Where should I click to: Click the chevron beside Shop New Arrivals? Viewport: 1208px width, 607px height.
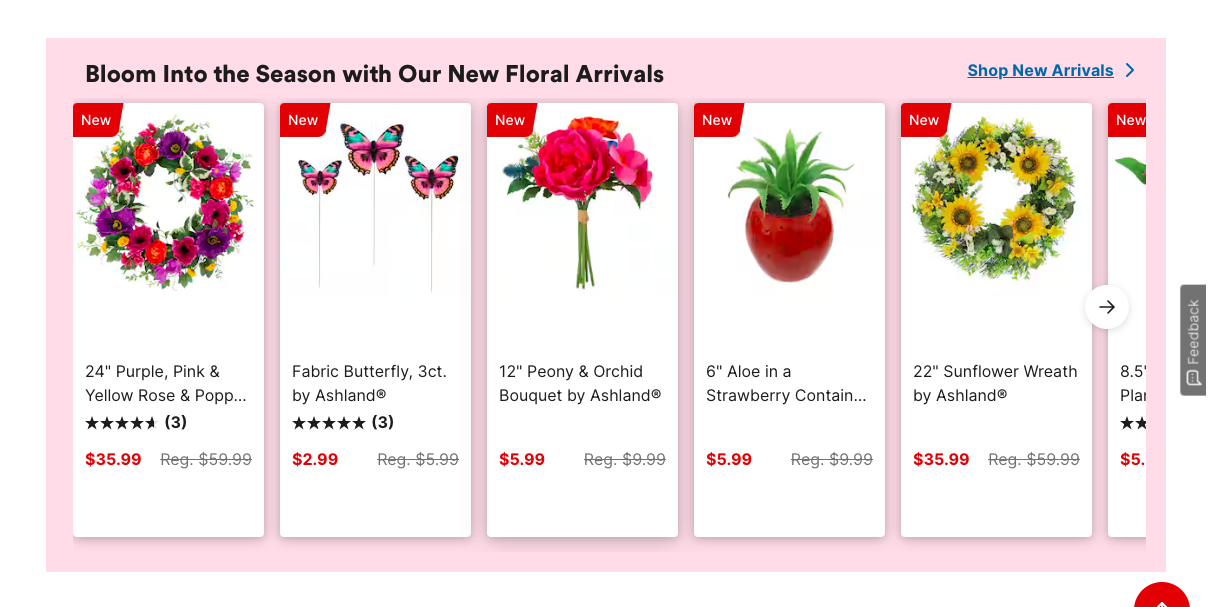[1130, 70]
